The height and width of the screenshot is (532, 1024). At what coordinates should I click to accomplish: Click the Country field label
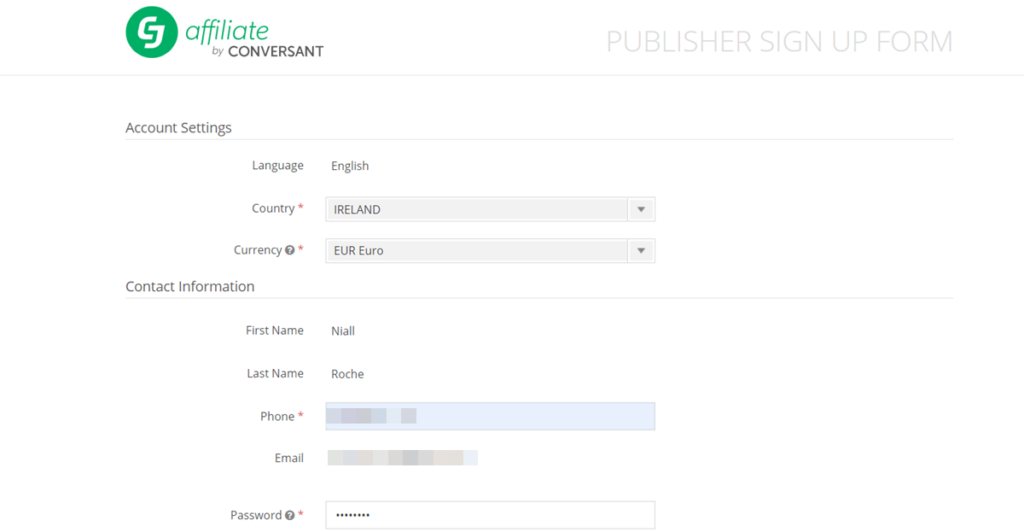pyautogui.click(x=273, y=209)
